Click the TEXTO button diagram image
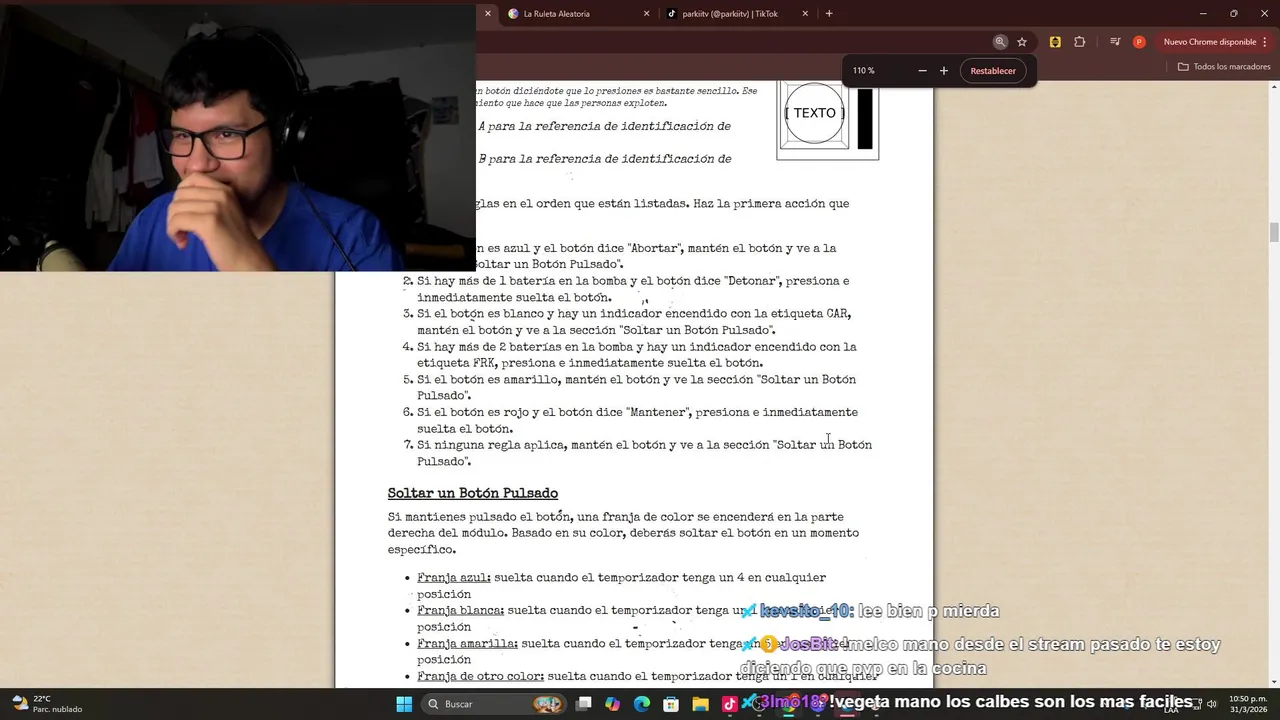This screenshot has width=1280, height=720. click(x=828, y=119)
